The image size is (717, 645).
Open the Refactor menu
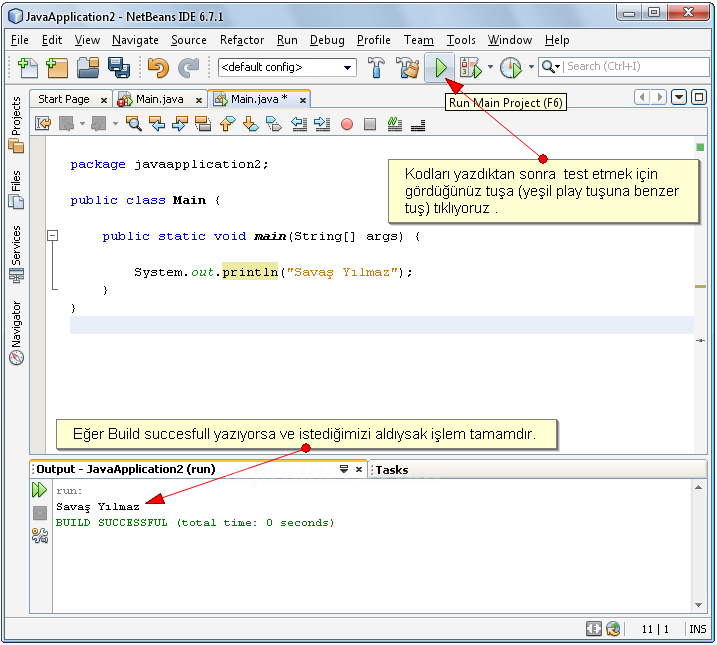pos(242,40)
